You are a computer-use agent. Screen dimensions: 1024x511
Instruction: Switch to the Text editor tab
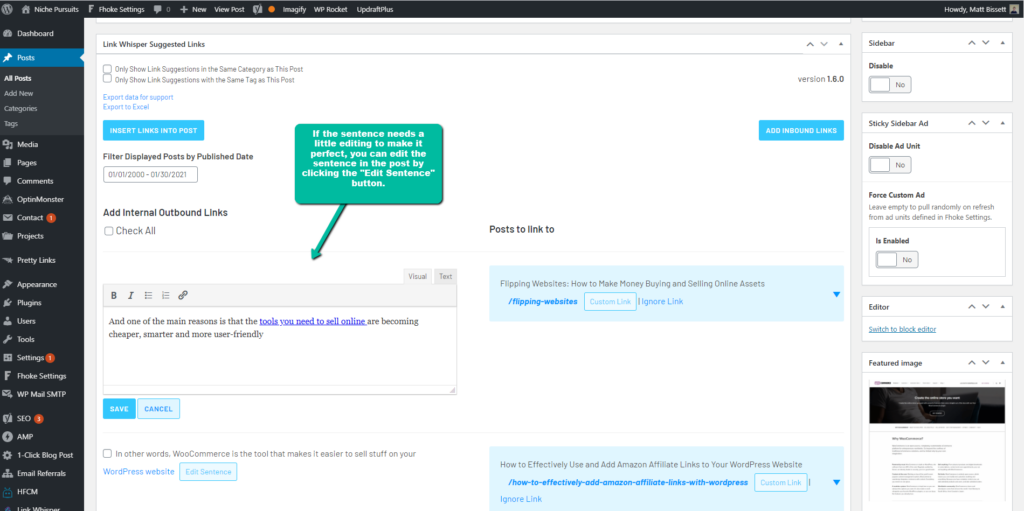[445, 276]
